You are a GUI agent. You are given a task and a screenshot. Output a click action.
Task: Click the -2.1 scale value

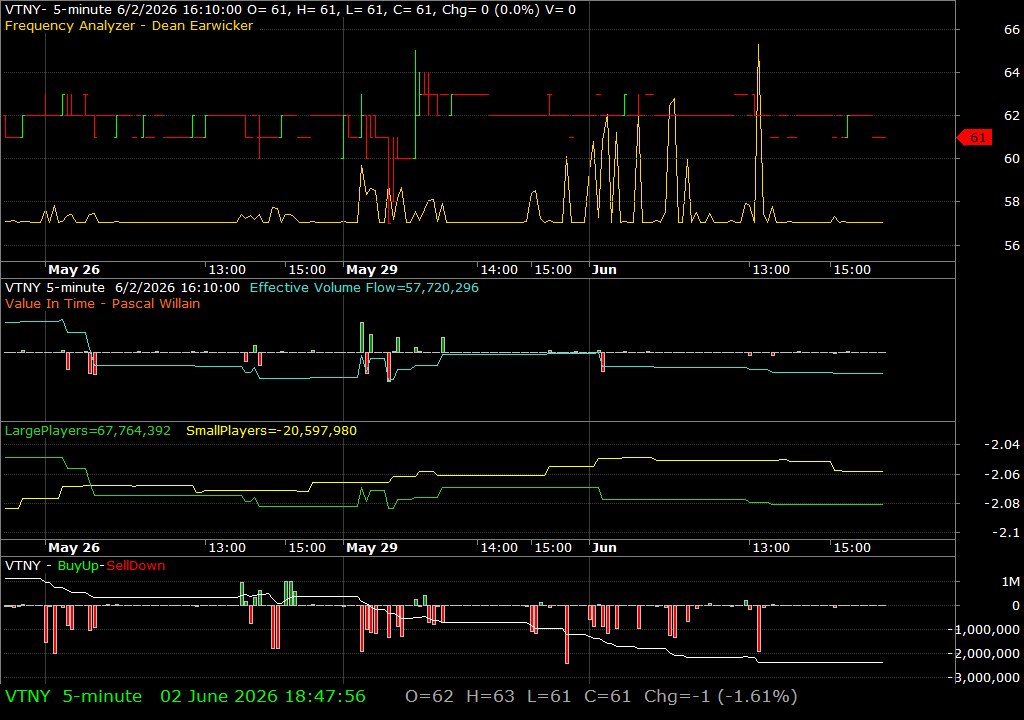(1006, 532)
